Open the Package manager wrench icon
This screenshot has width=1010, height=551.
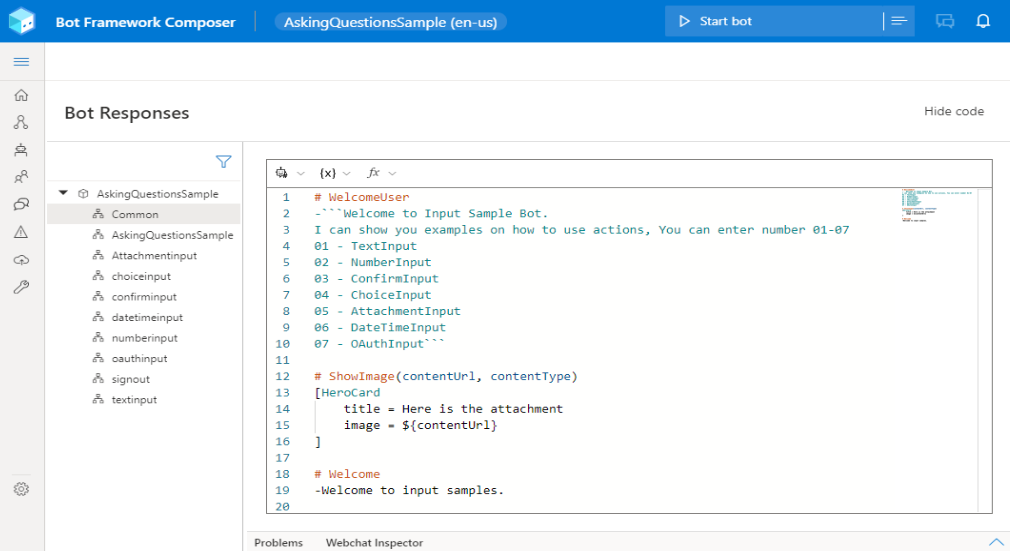pyautogui.click(x=21, y=287)
